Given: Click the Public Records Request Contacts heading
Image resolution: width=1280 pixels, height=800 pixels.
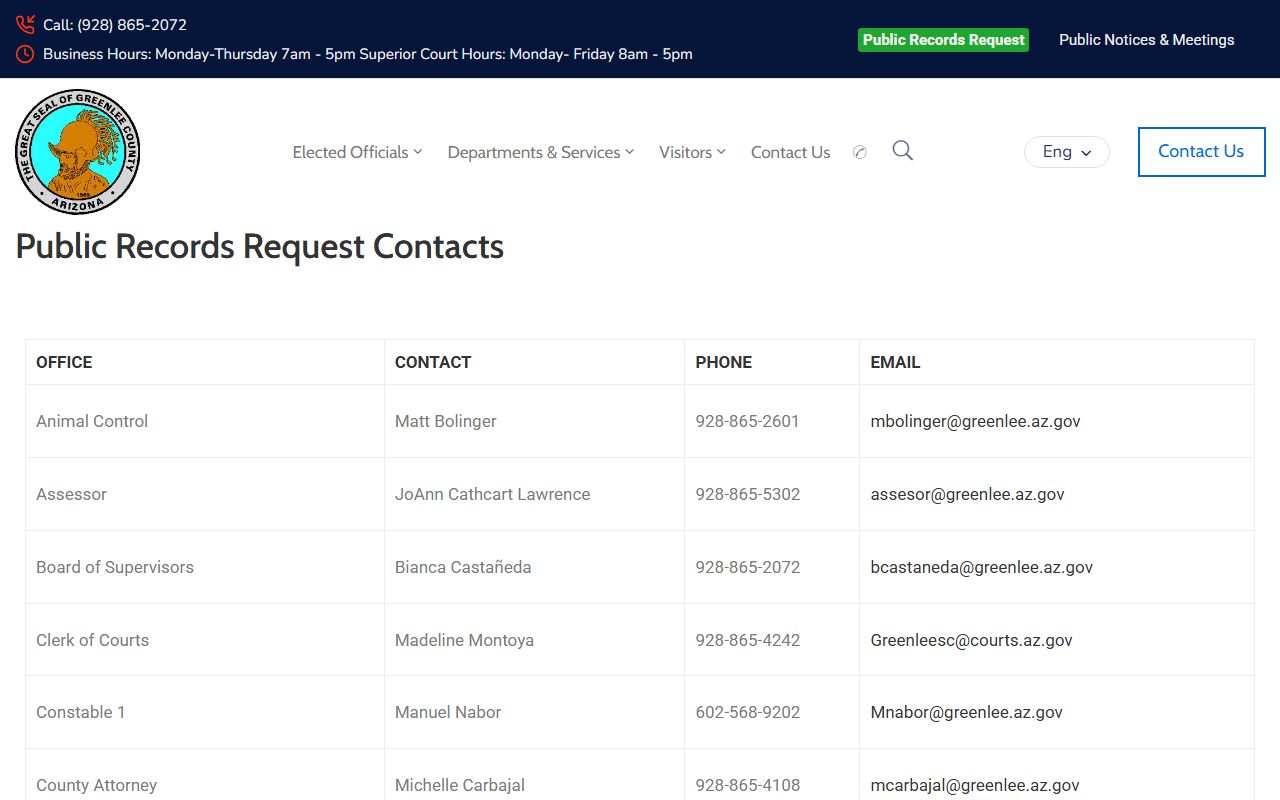Looking at the screenshot, I should (x=260, y=246).
